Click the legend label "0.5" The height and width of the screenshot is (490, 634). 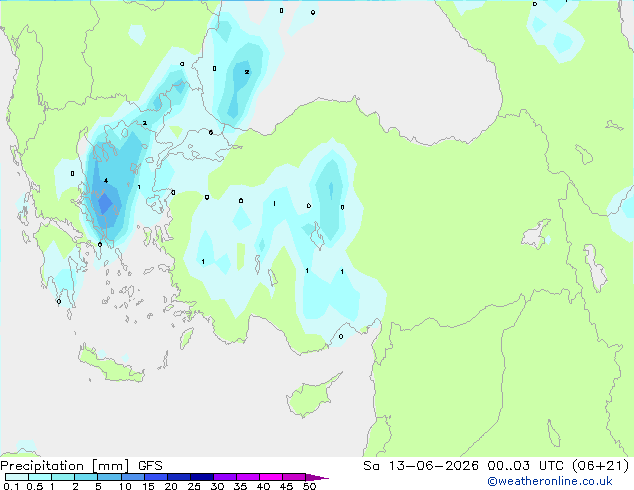[35, 486]
